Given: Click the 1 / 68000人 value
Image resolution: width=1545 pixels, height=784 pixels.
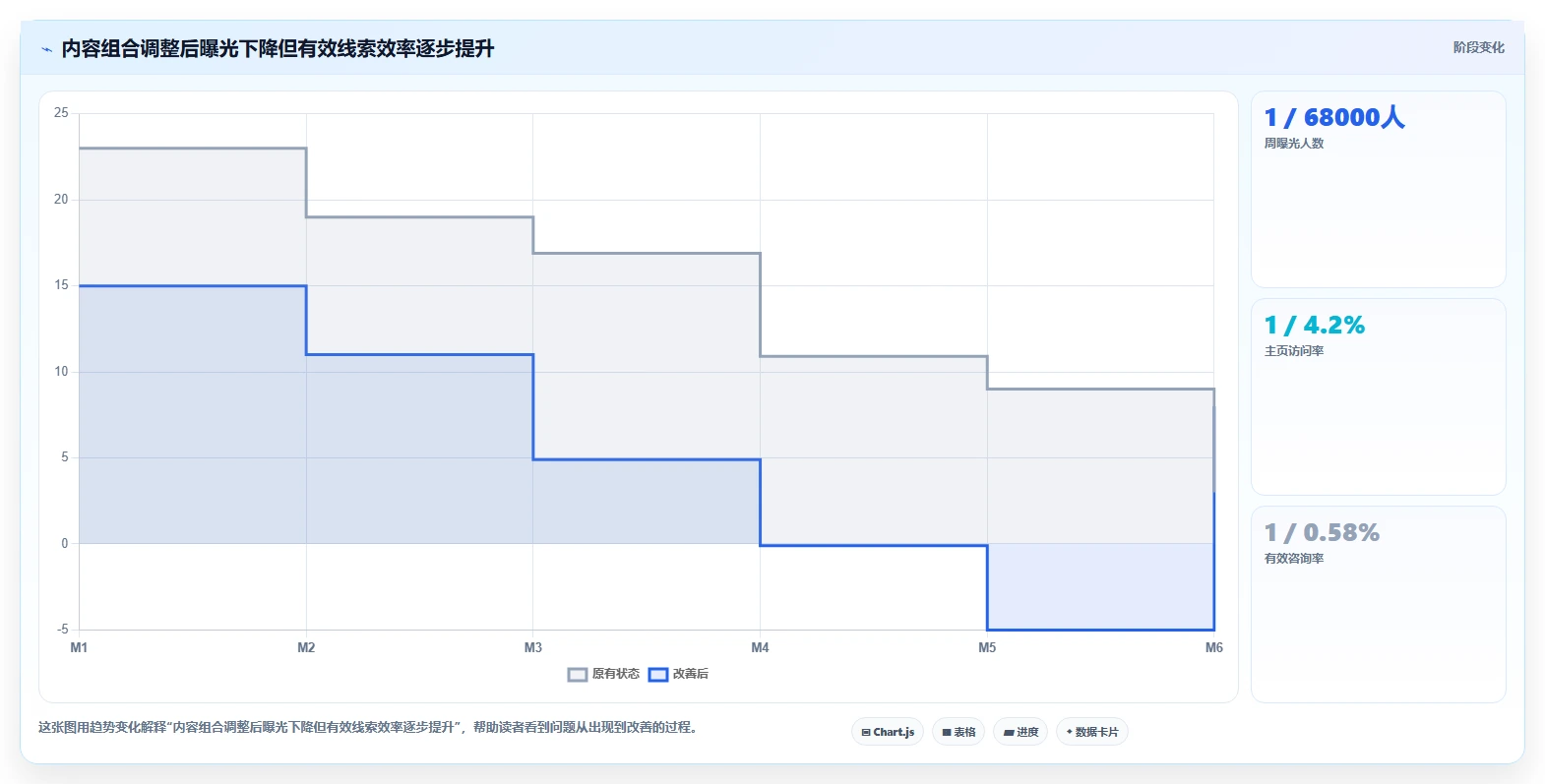Looking at the screenshot, I should [1334, 118].
